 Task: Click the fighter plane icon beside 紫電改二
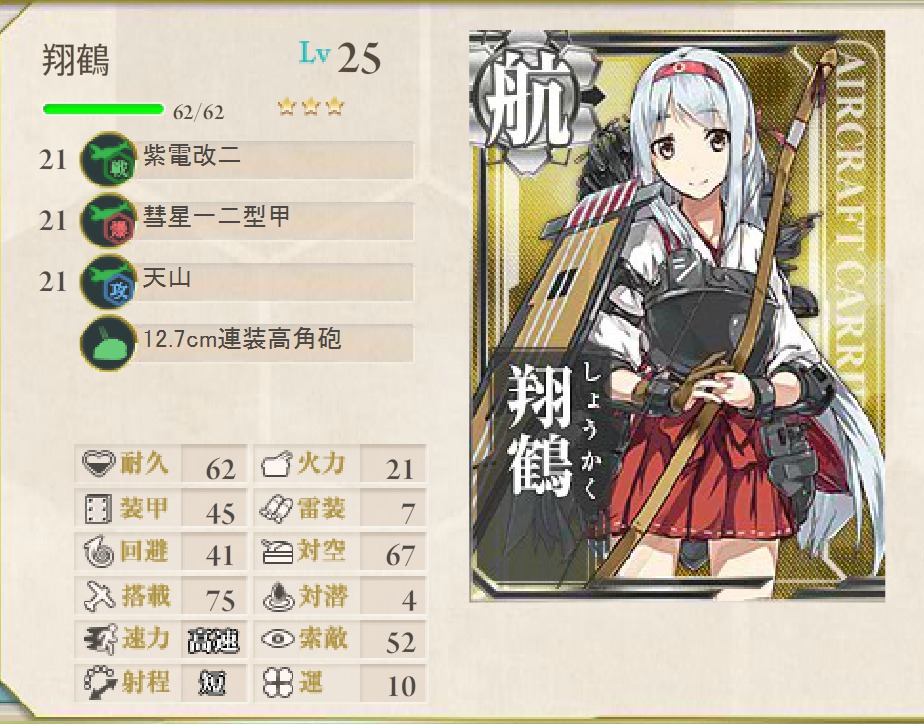(108, 159)
